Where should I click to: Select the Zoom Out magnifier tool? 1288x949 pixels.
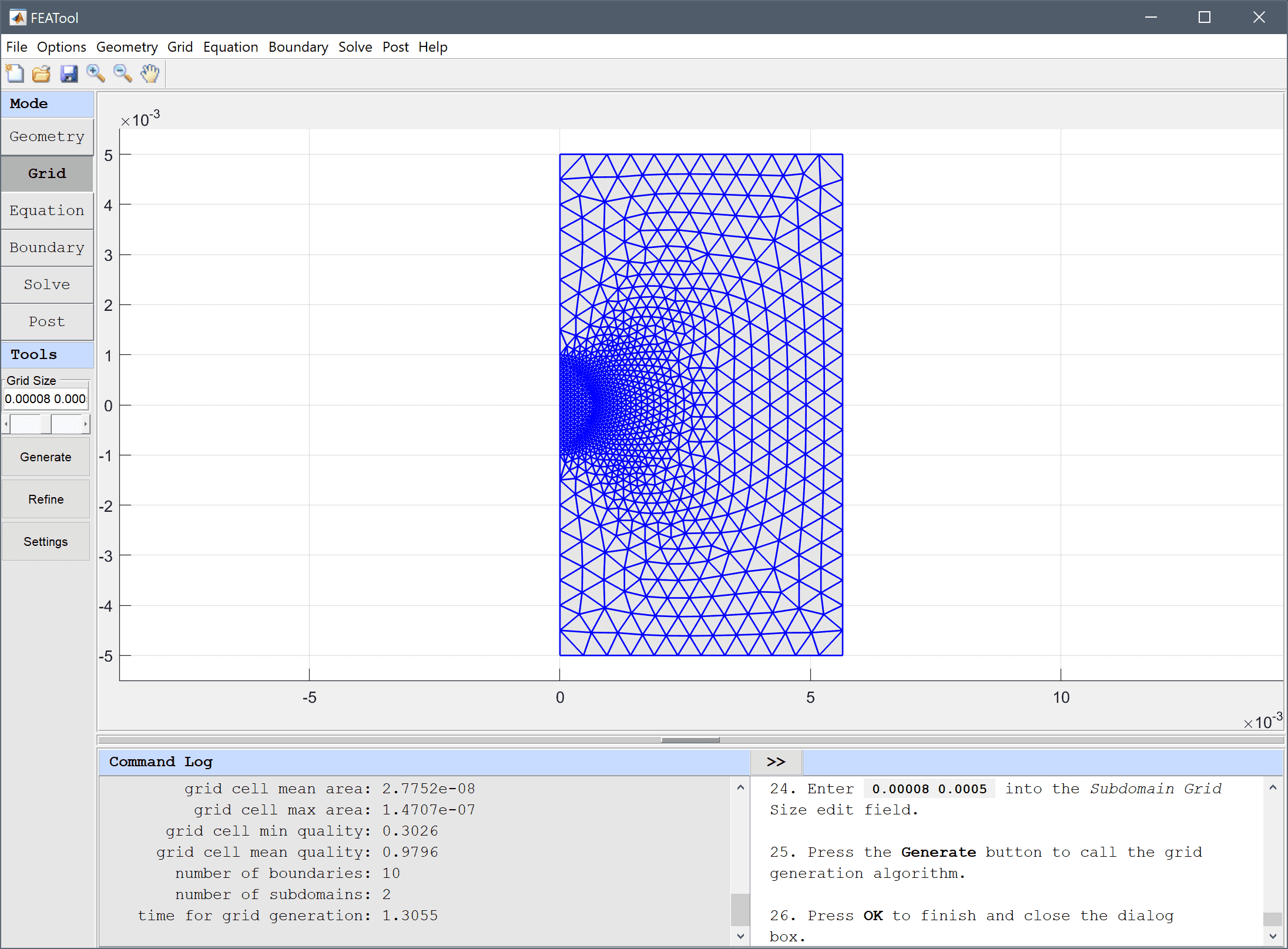point(123,73)
